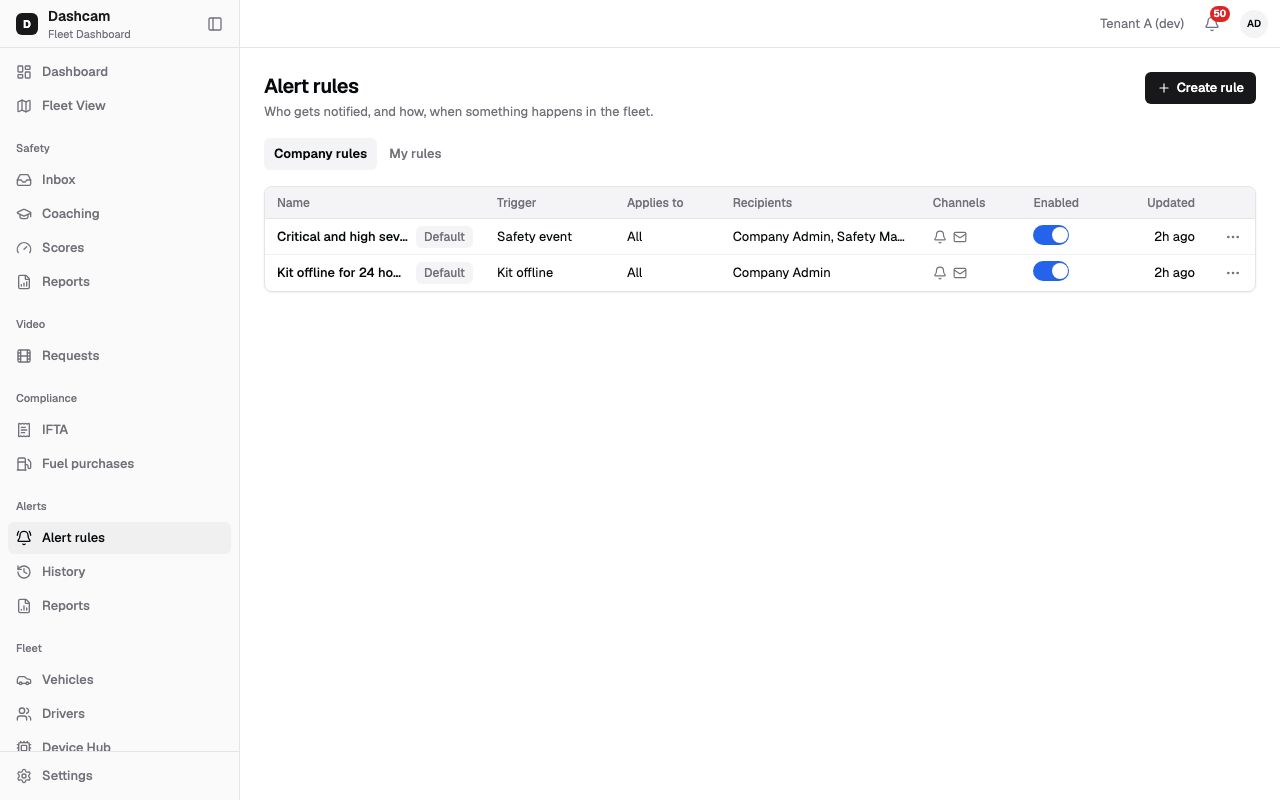Open Reports under Safety section
This screenshot has width=1280, height=800.
click(119, 282)
